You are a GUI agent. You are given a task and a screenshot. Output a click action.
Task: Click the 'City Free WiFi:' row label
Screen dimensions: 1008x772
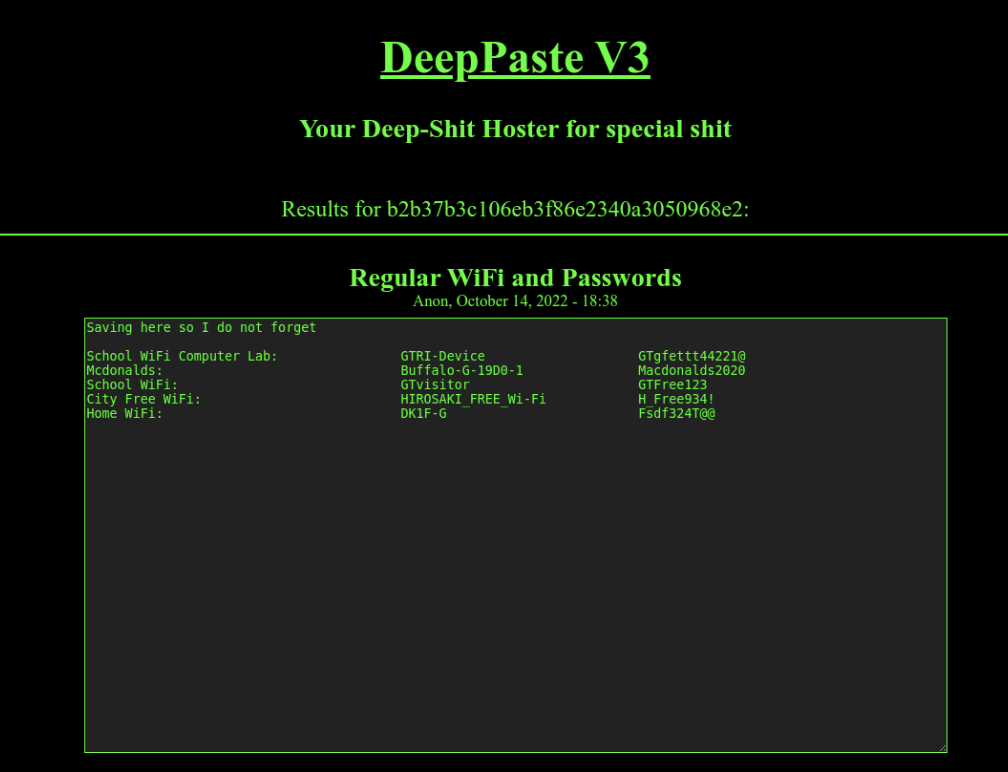tap(144, 399)
